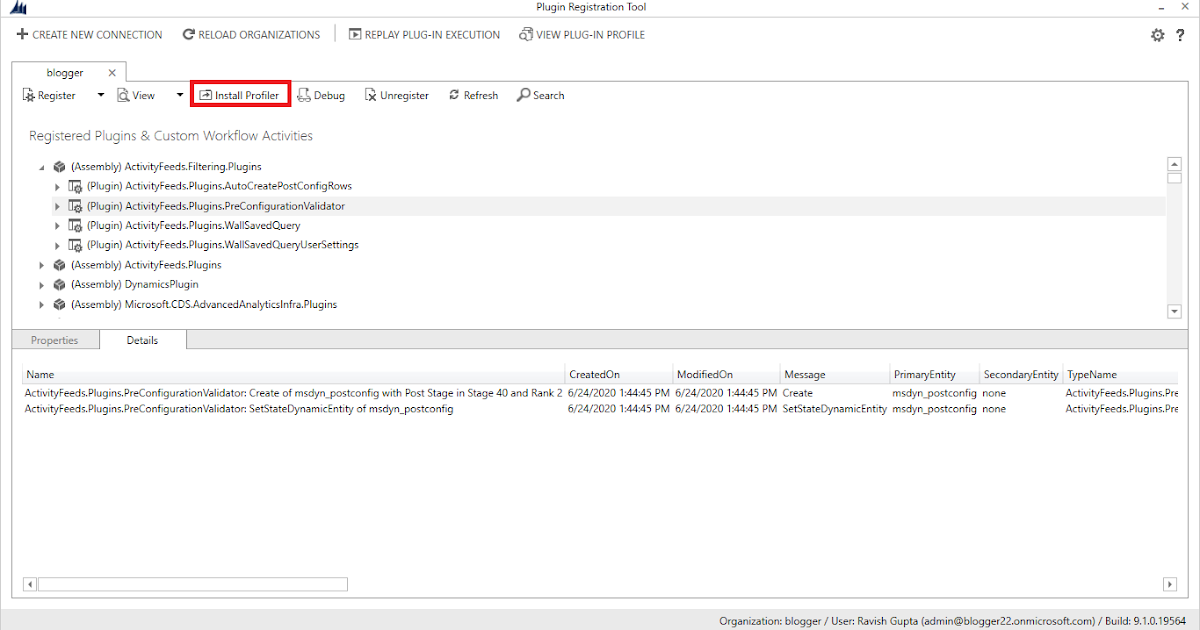The image size is (1200, 630).
Task: Click Create New Connection
Action: click(x=89, y=34)
